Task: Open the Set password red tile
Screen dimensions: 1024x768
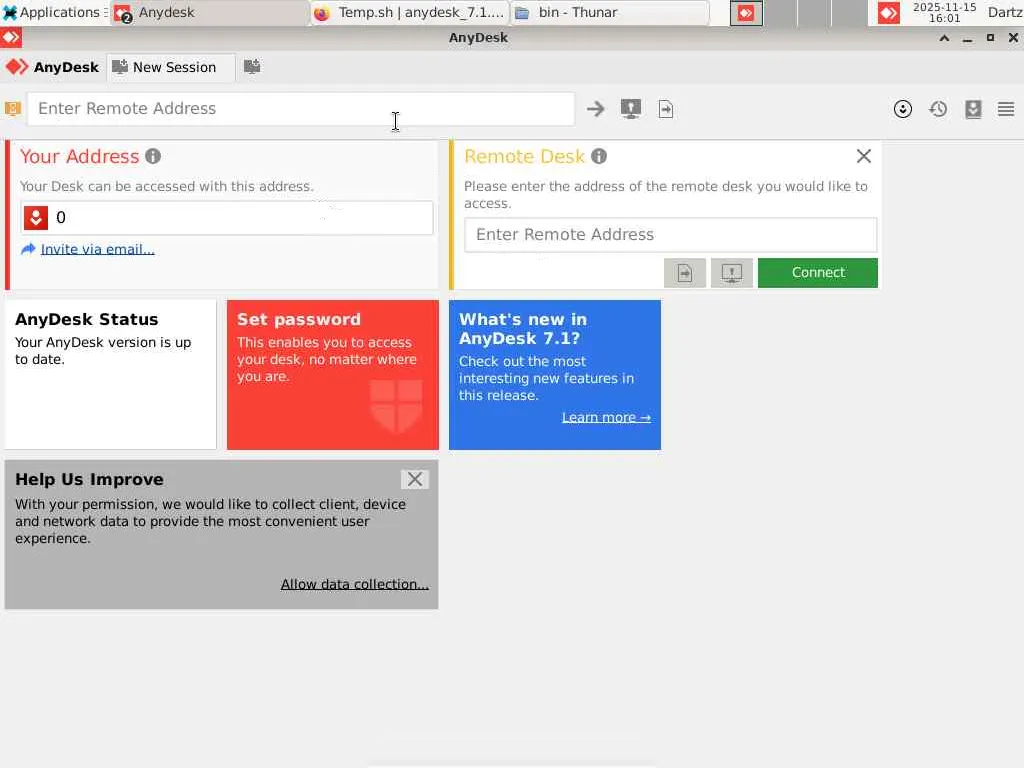Action: click(x=333, y=375)
